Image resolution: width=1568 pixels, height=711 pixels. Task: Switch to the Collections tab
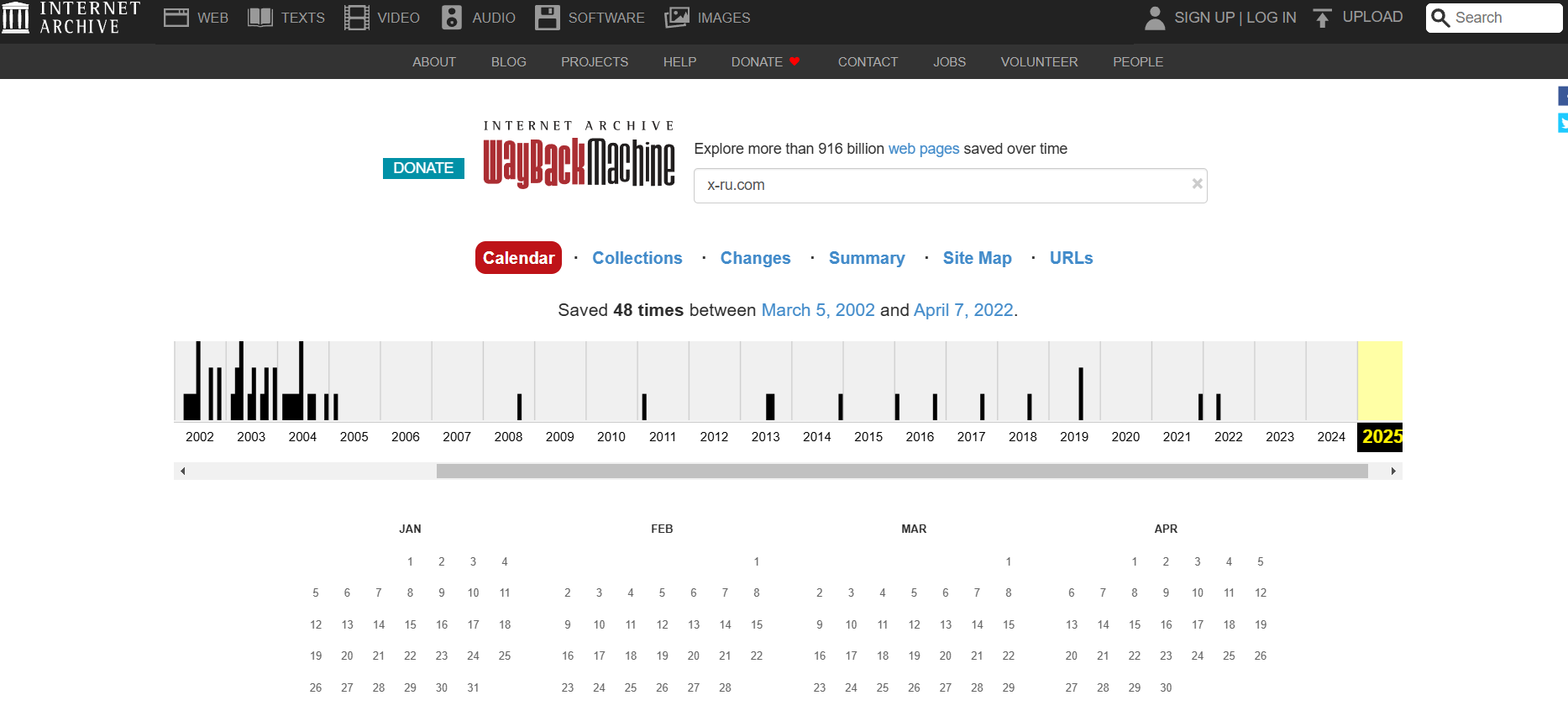pos(637,258)
